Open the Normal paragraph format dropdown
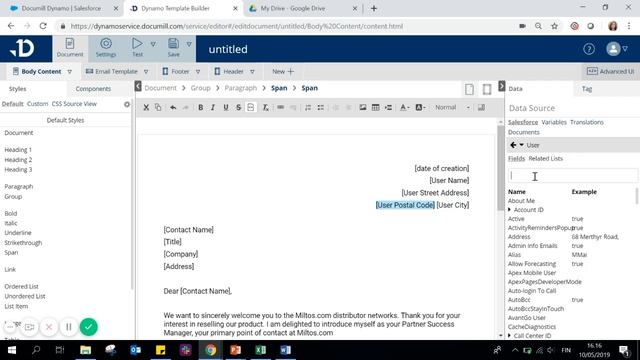 click(x=452, y=107)
